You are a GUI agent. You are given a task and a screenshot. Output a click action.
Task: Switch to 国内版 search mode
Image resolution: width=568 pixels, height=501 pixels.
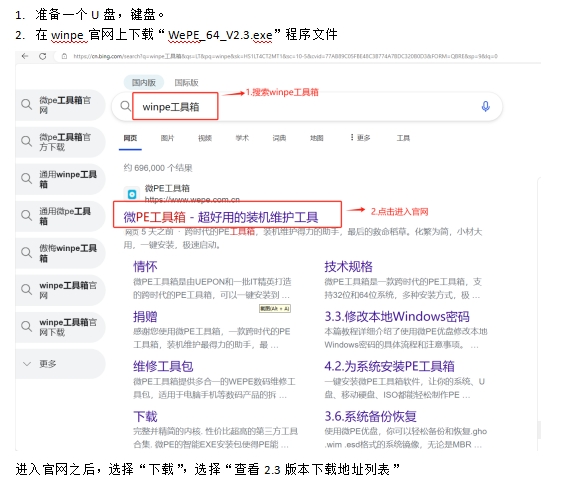pyautogui.click(x=144, y=83)
